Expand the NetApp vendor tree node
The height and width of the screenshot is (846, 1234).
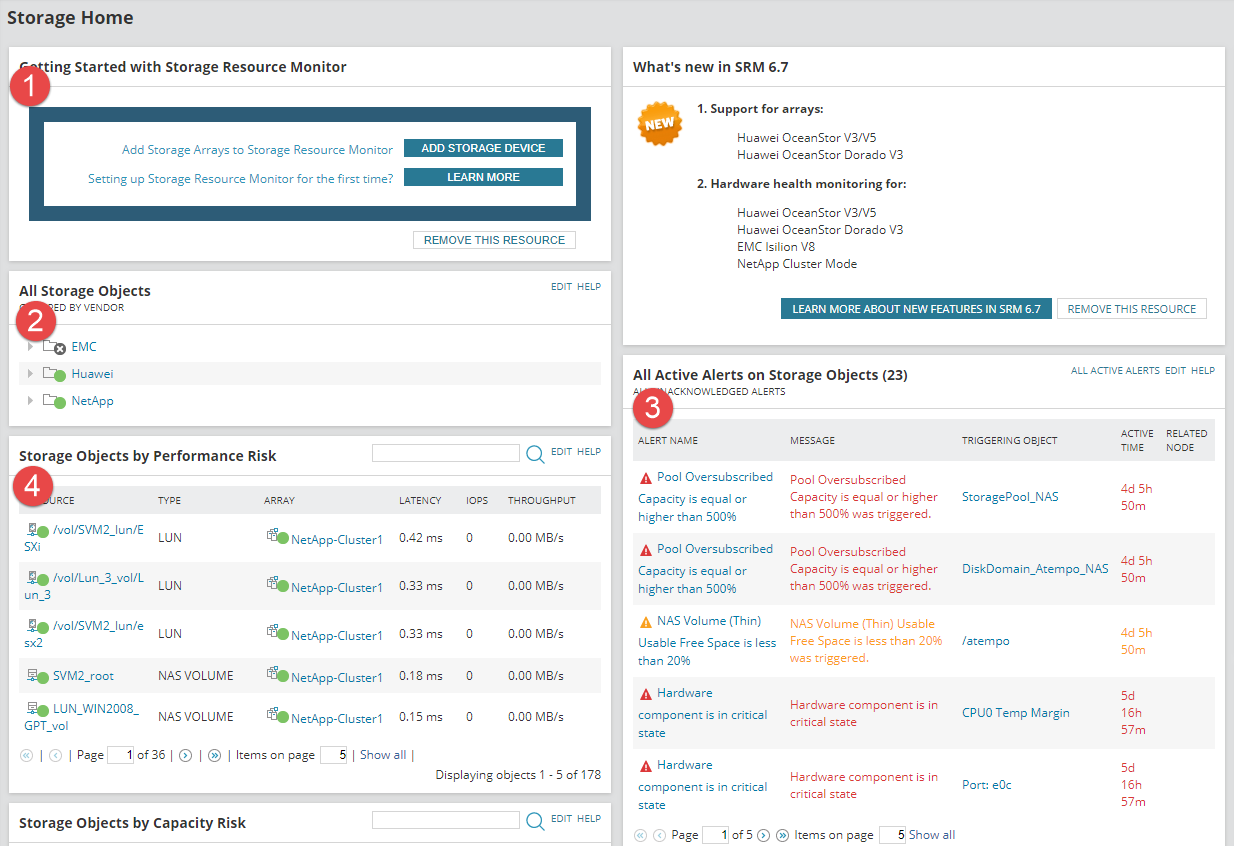(30, 401)
